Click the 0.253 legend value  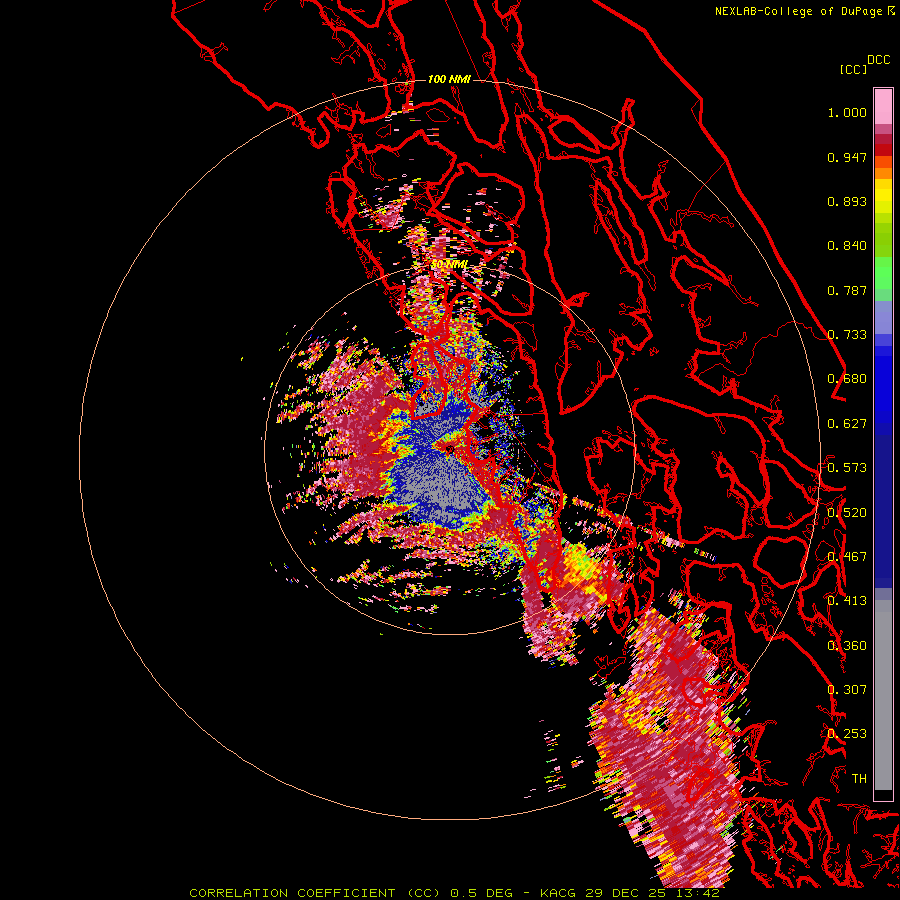(x=847, y=734)
